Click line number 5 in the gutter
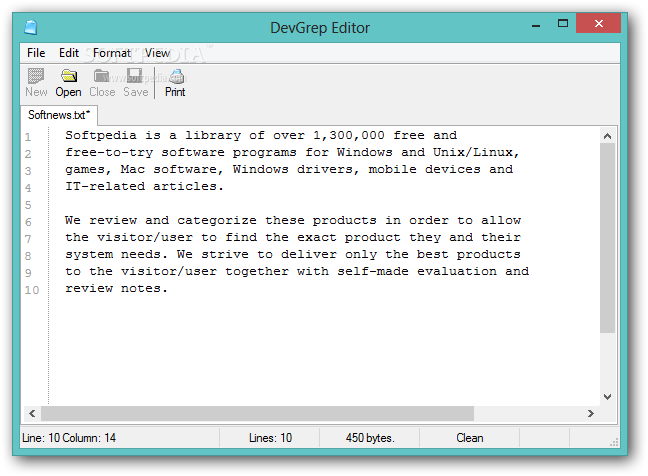The width and height of the screenshot is (648, 476). click(28, 205)
